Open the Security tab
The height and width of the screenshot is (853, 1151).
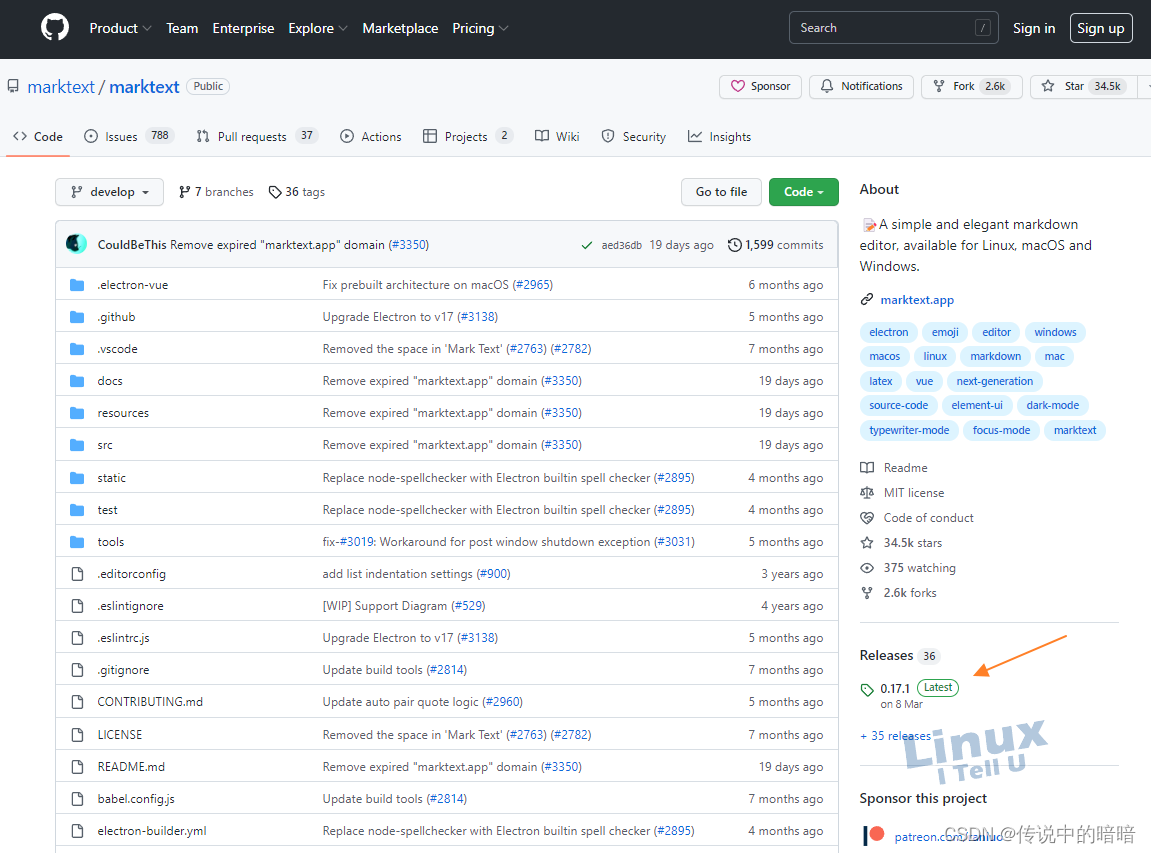click(x=633, y=137)
